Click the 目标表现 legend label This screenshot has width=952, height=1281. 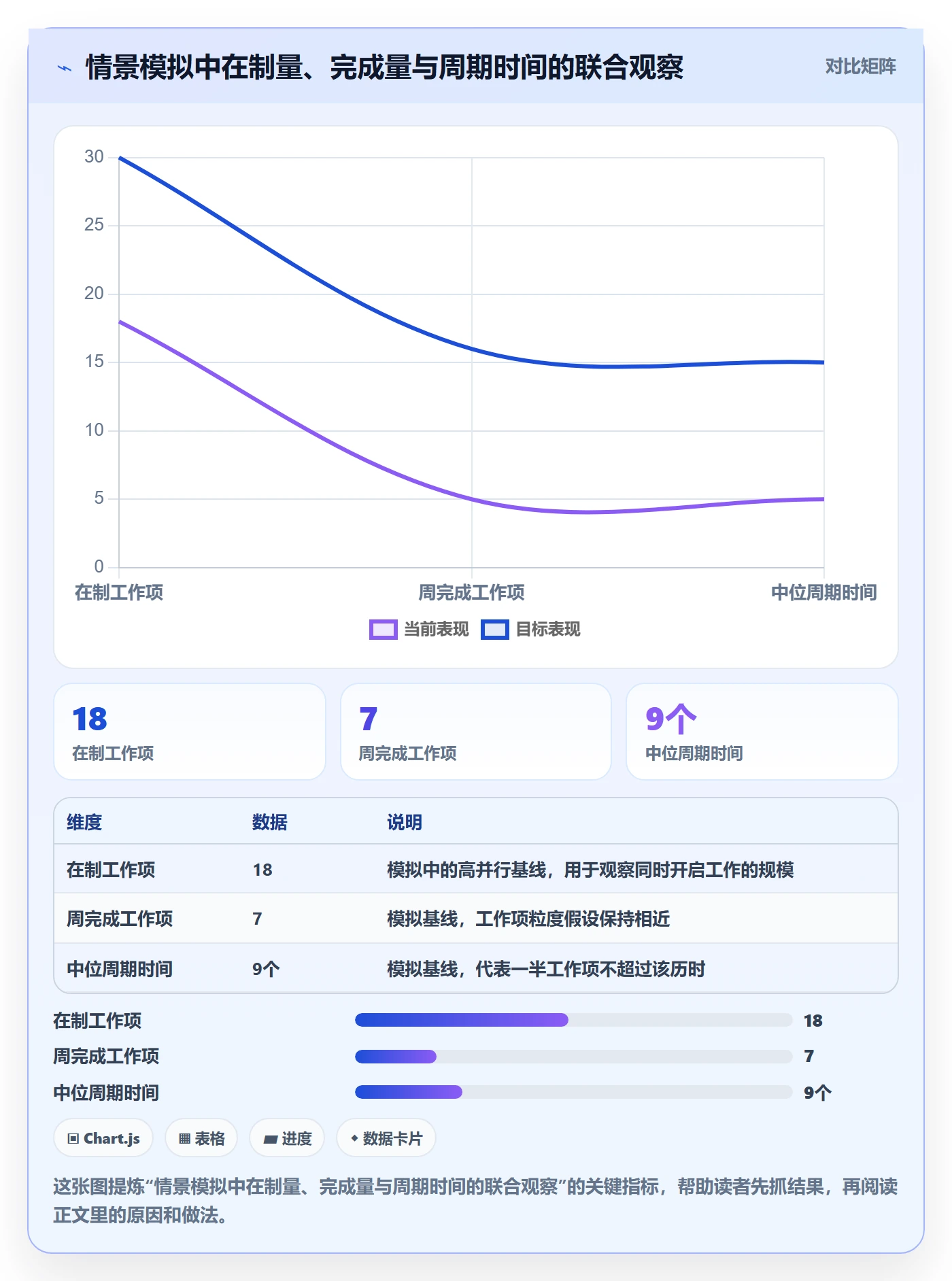click(x=547, y=630)
